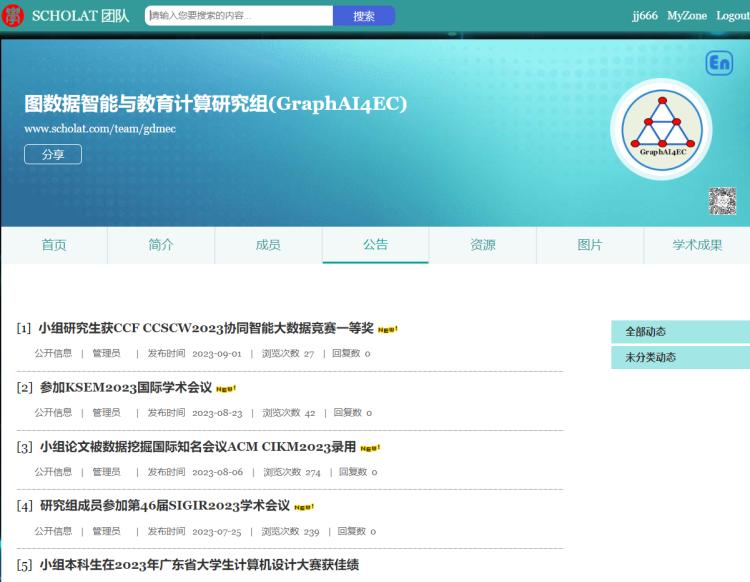Image resolution: width=750 pixels, height=582 pixels.
Task: Open the 学术成果 academic results tab
Action: (x=697, y=245)
